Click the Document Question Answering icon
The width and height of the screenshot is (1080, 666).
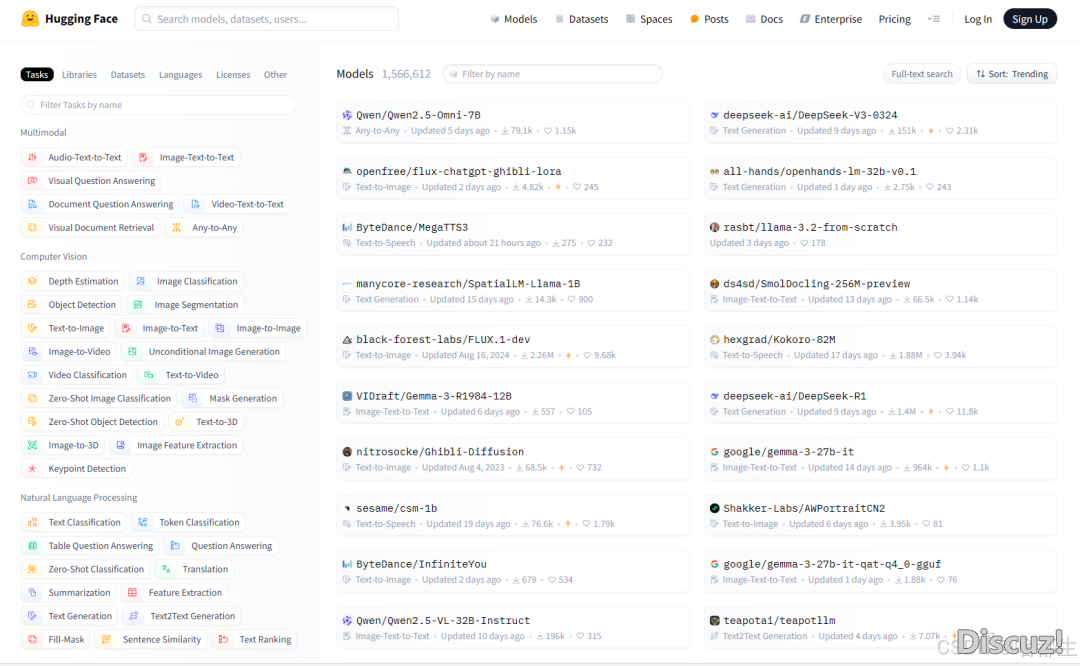(32, 204)
